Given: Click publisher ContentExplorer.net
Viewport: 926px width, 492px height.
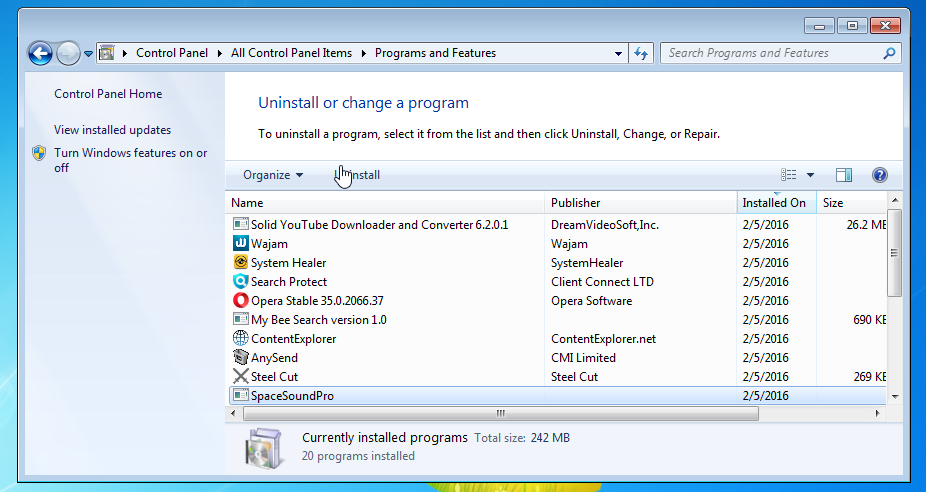Looking at the screenshot, I should pos(604,339).
